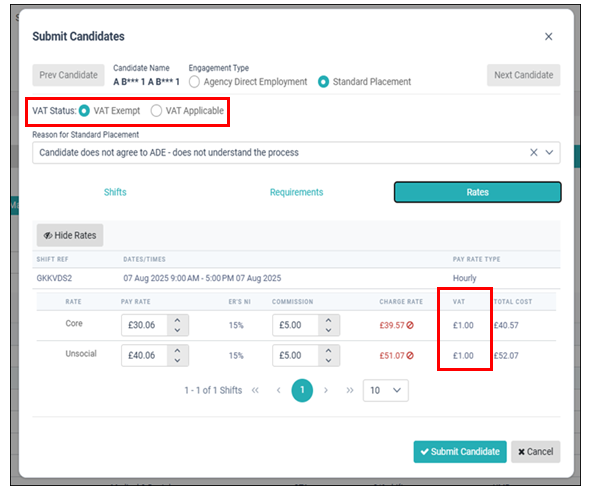Decrease the Unsocial pay rate with down arrow
Image resolution: width=594 pixels, height=488 pixels.
coord(177,360)
